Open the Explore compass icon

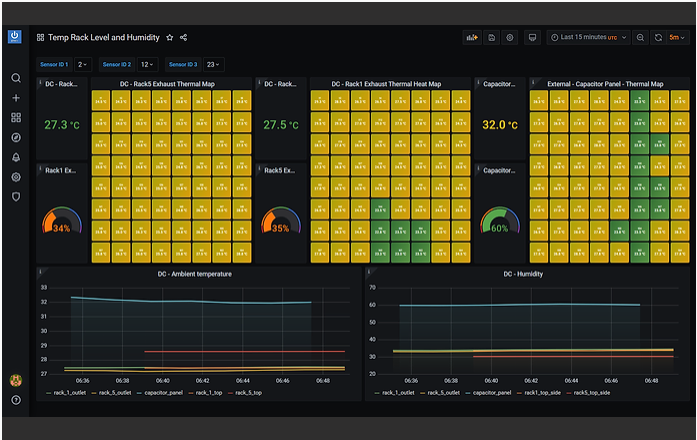click(x=16, y=137)
